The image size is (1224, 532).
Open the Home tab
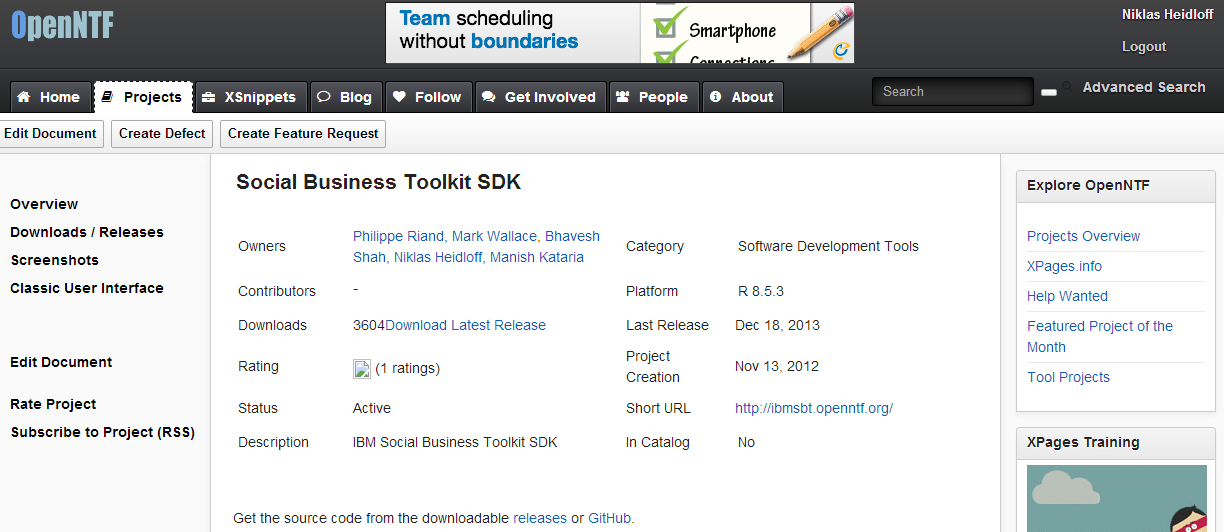pos(50,97)
